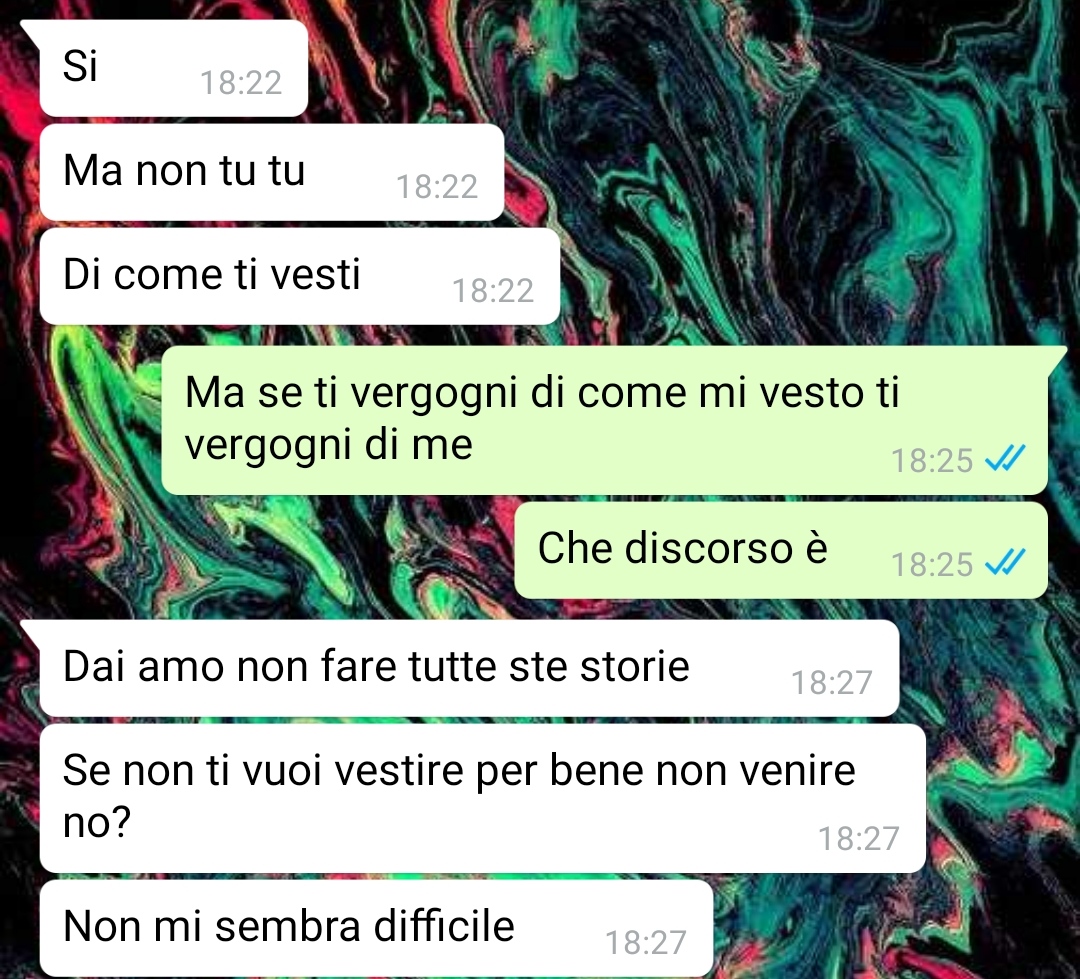This screenshot has height=979, width=1080.
Task: Tap the 'Di come ti vesti' message
Action: 299,276
